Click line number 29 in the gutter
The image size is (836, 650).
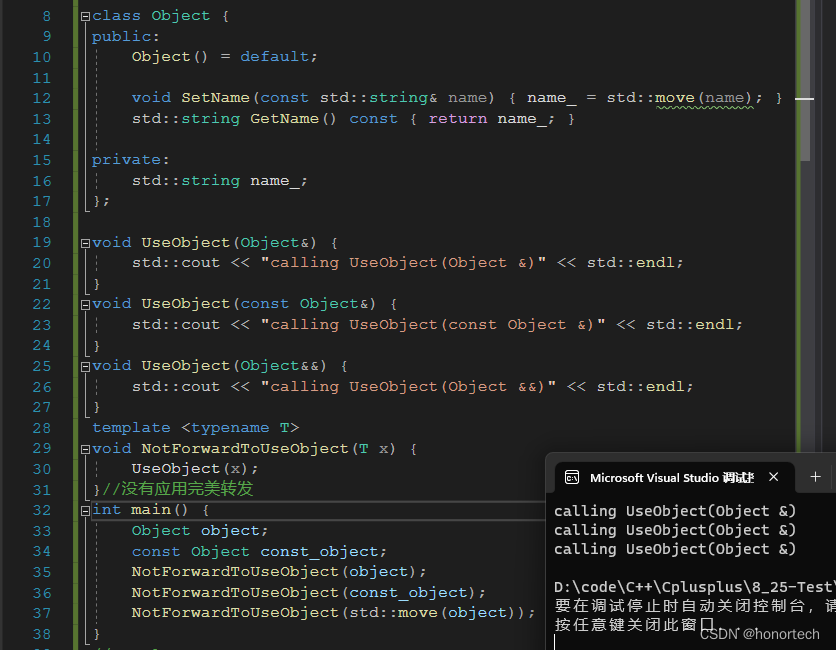[42, 448]
